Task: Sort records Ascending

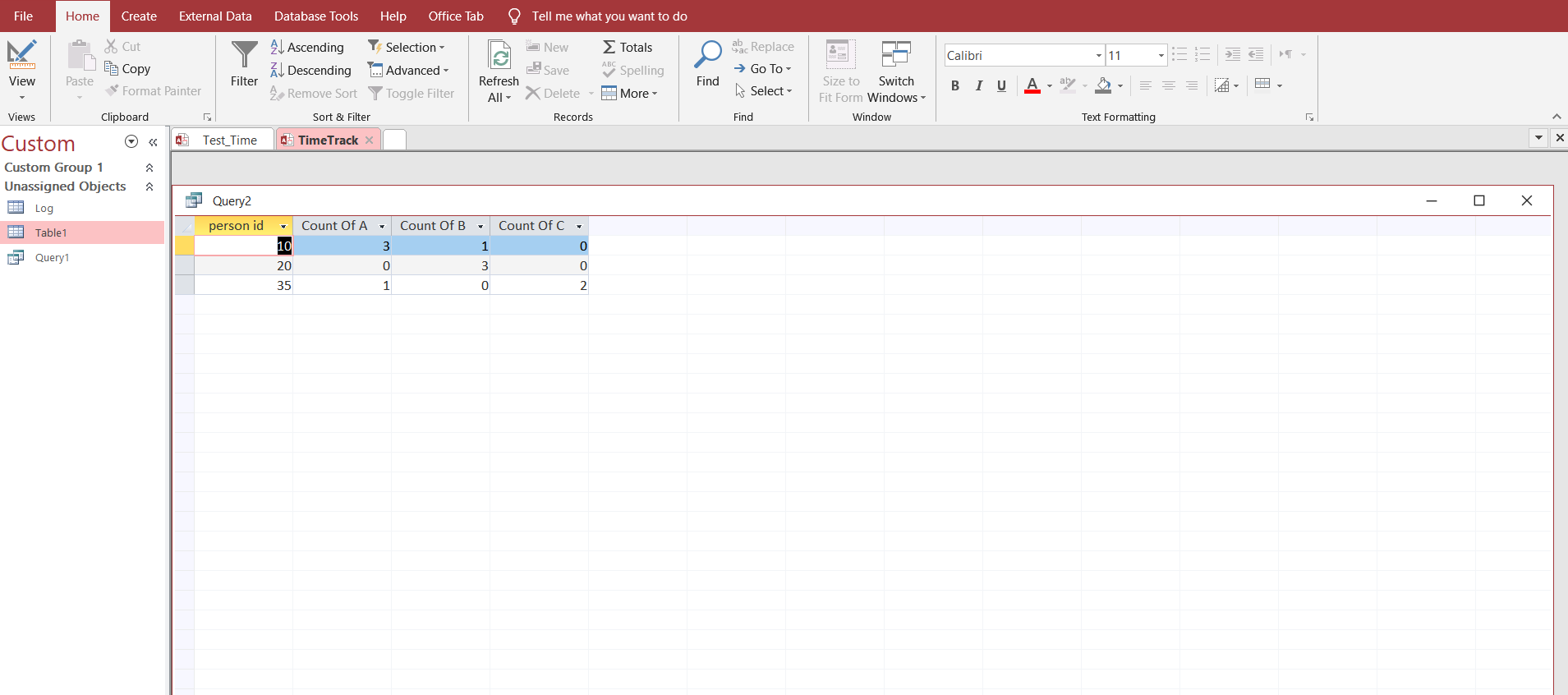Action: tap(307, 48)
